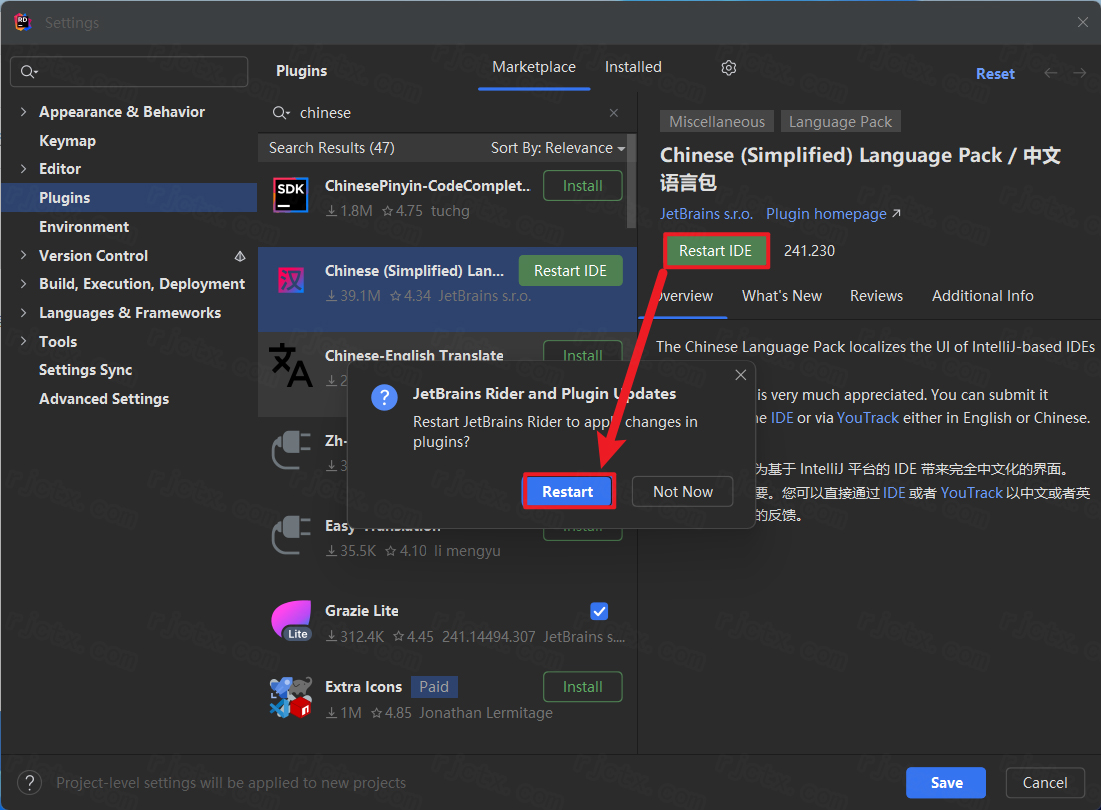
Task: Expand Appearance & Behavior settings
Action: click(x=23, y=112)
